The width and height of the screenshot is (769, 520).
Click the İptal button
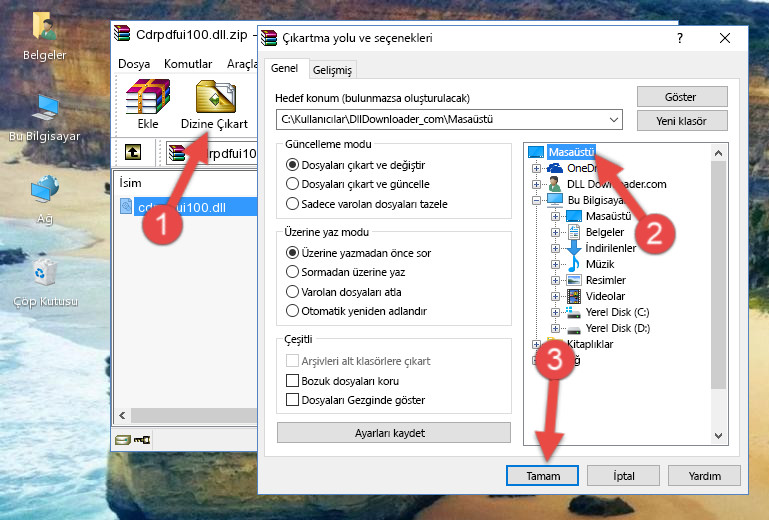tap(623, 475)
